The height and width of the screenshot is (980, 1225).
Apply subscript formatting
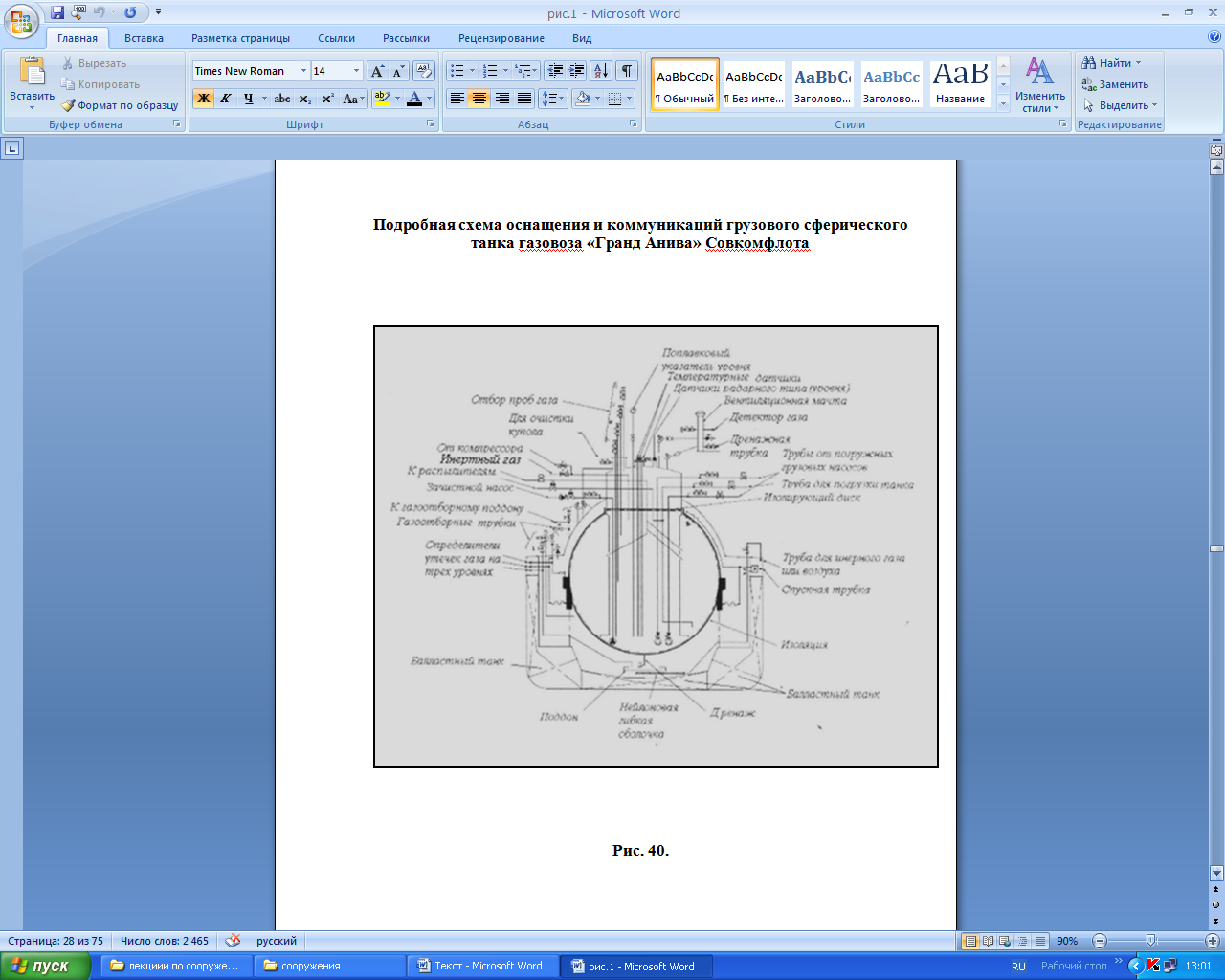(304, 99)
